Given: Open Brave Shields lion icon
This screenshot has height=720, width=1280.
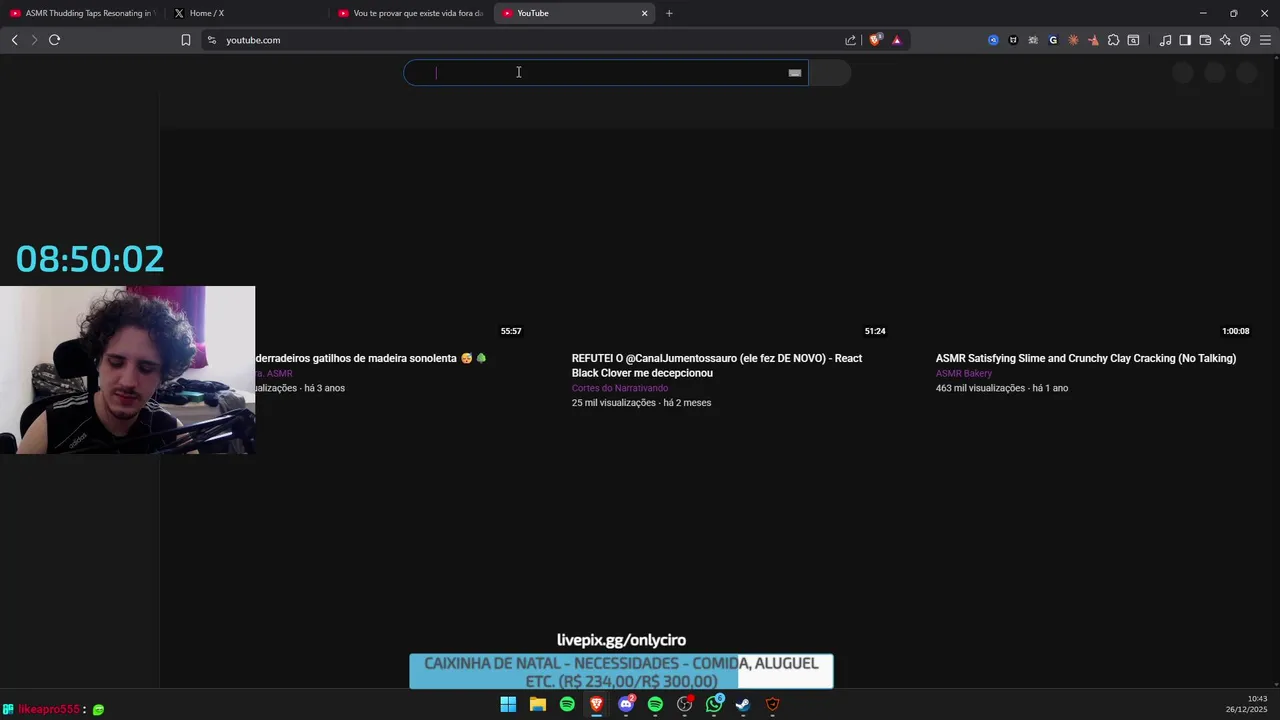Looking at the screenshot, I should click(875, 40).
